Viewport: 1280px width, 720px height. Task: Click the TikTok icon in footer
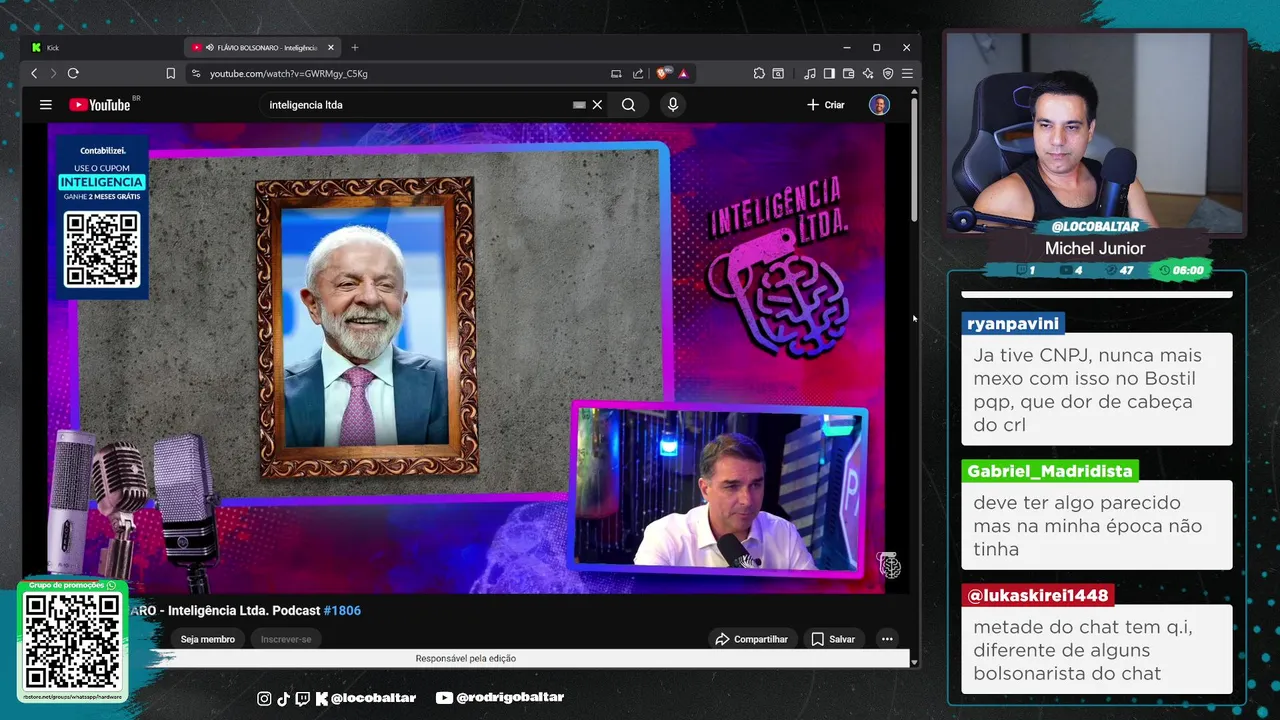coord(283,698)
